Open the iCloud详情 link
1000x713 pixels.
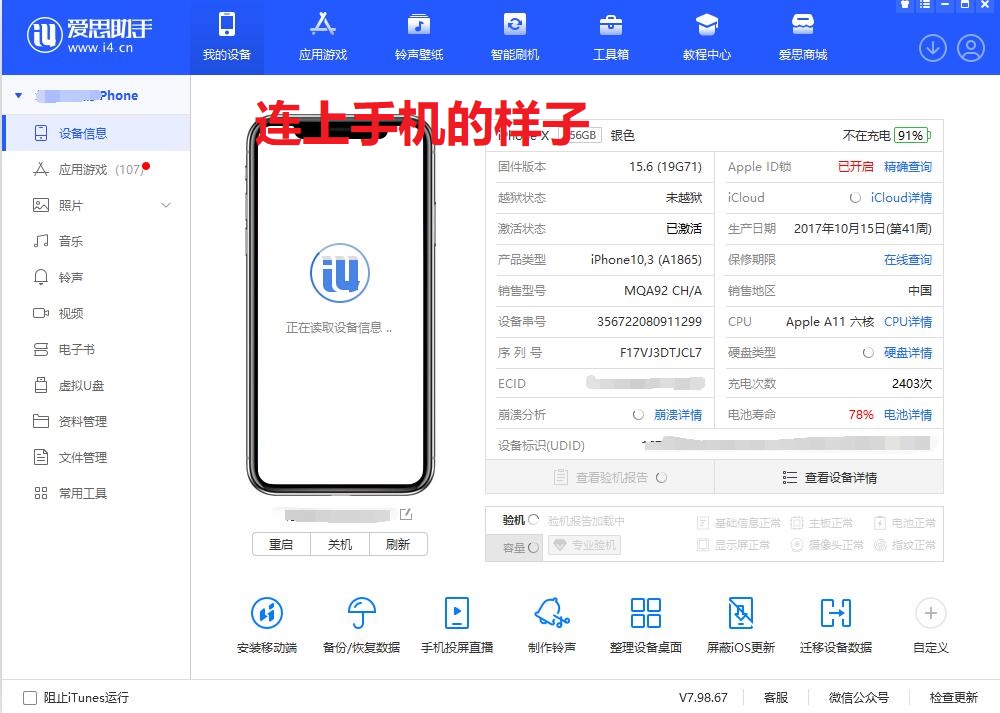(x=901, y=198)
